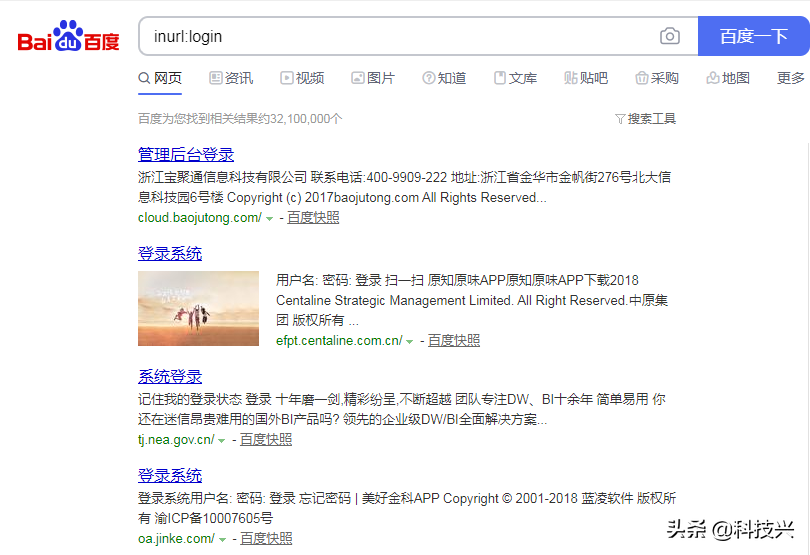
Task: Open 百度快照 for efpt.centaline.com.cn result
Action: (454, 341)
